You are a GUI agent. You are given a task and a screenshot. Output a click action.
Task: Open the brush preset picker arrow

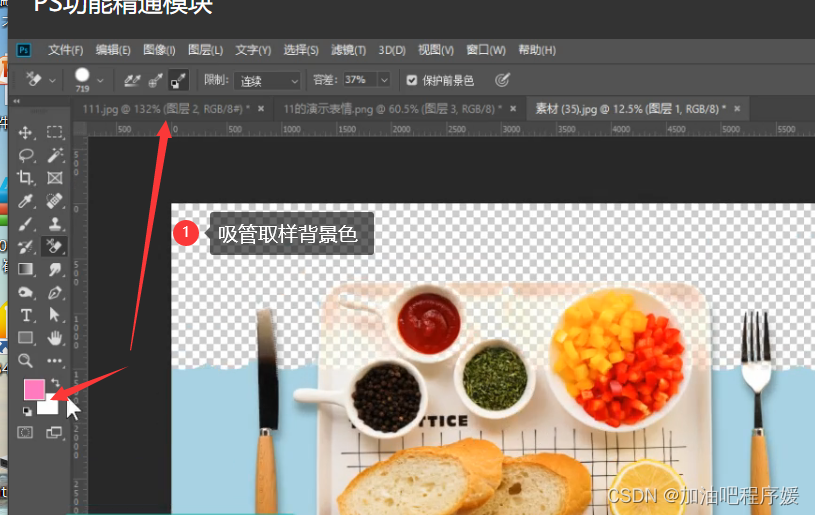(100, 81)
